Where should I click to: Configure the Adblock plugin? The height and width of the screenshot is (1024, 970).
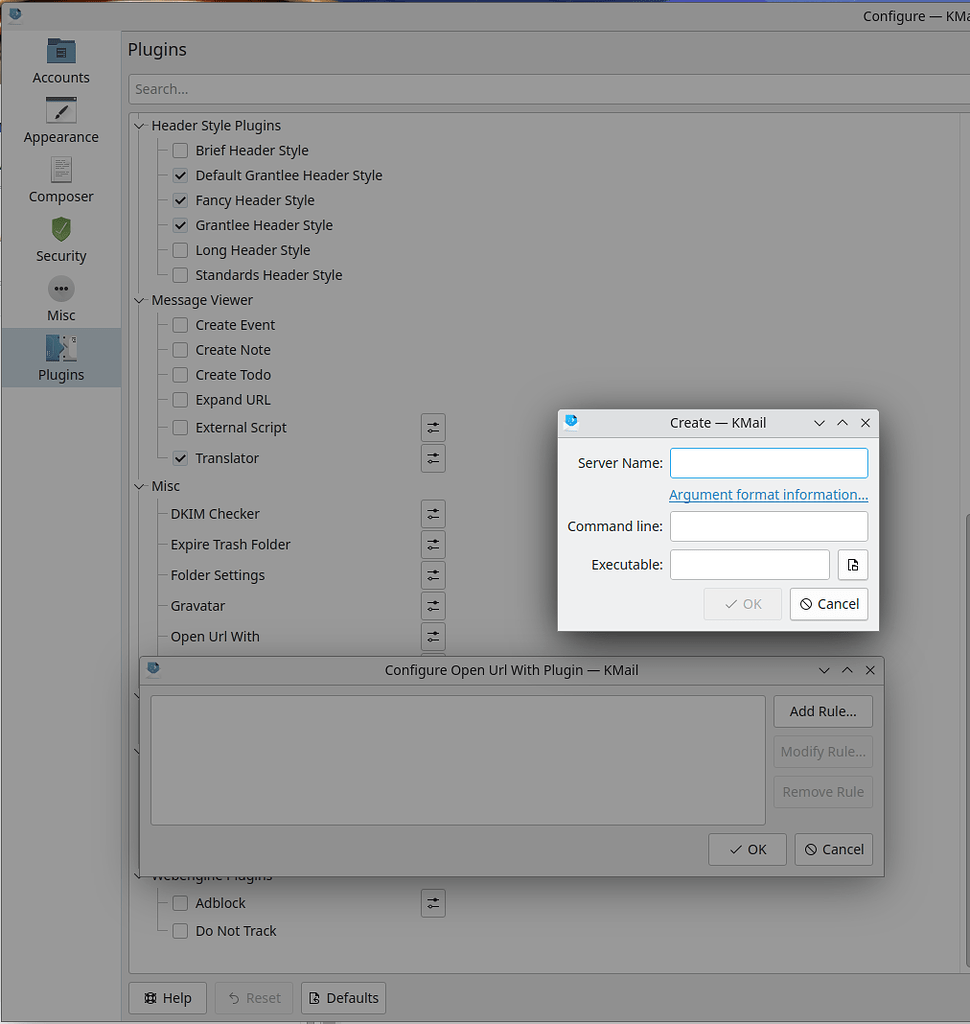tap(433, 903)
